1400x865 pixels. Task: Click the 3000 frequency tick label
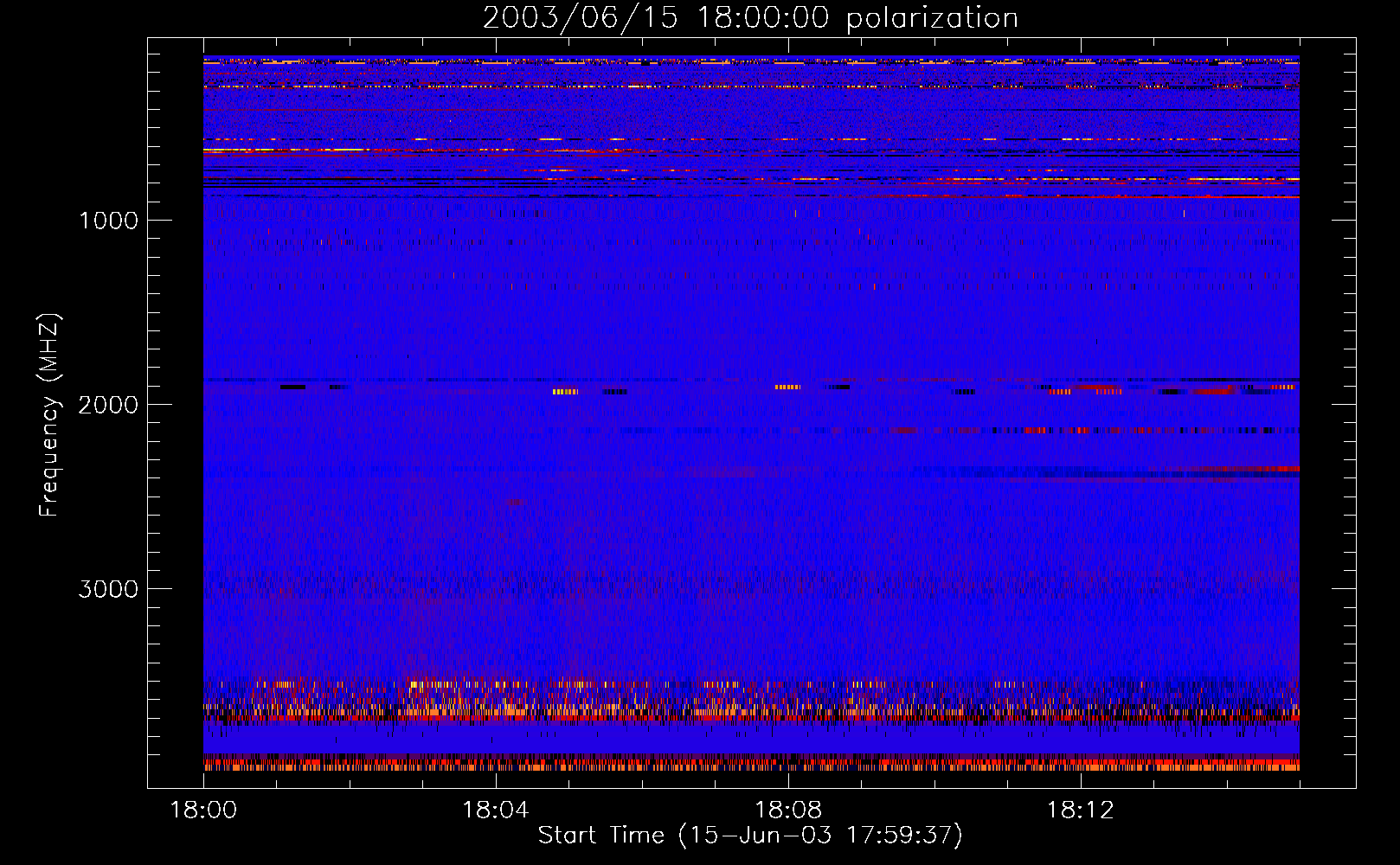[108, 589]
